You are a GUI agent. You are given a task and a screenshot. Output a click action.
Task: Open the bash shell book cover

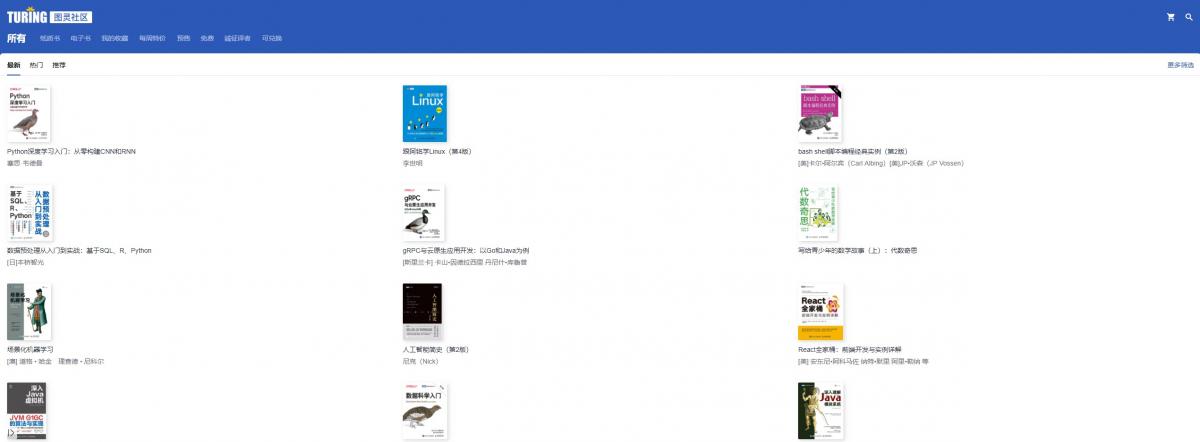pyautogui.click(x=820, y=113)
